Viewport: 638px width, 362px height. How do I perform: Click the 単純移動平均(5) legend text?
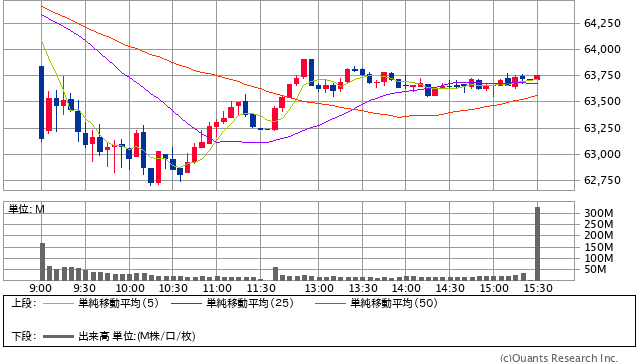[x=118, y=303]
